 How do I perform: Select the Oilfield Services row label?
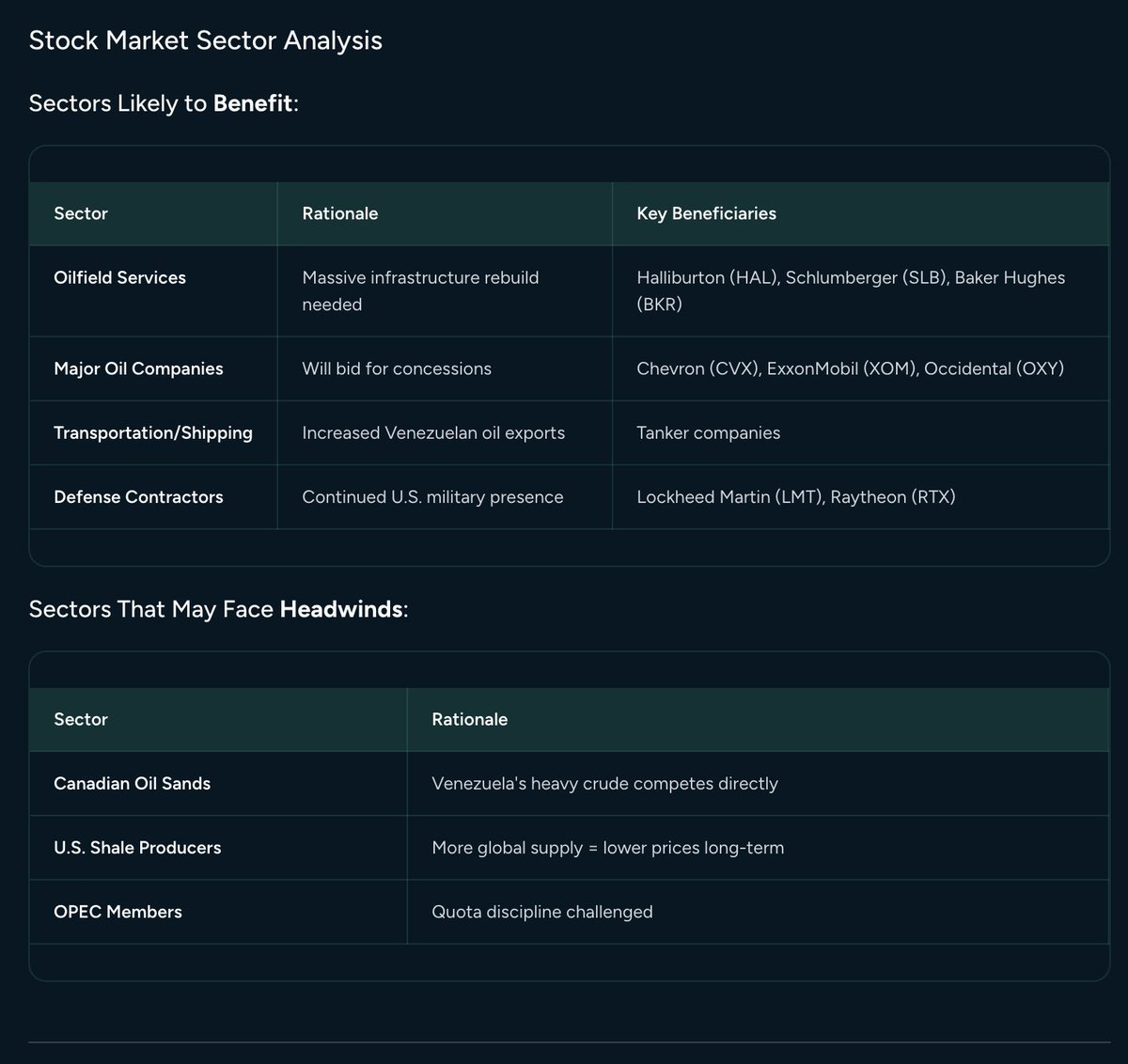pos(119,277)
